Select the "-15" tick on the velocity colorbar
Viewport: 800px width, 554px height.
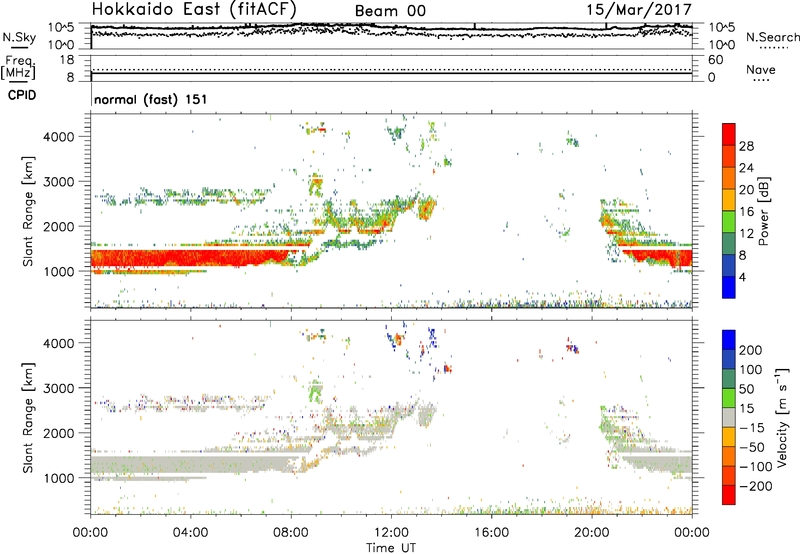click(751, 427)
